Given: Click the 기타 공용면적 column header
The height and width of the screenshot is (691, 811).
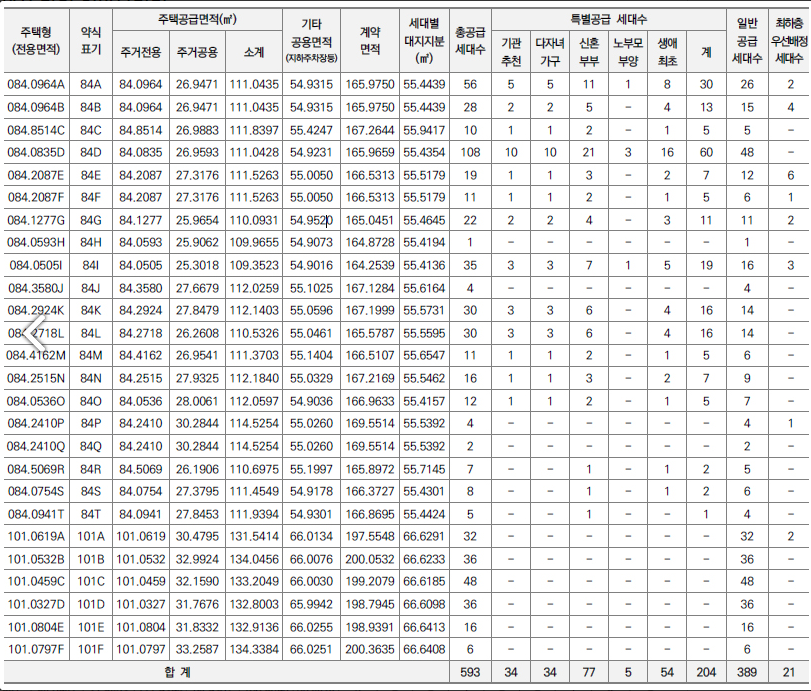Looking at the screenshot, I should click(x=311, y=41).
